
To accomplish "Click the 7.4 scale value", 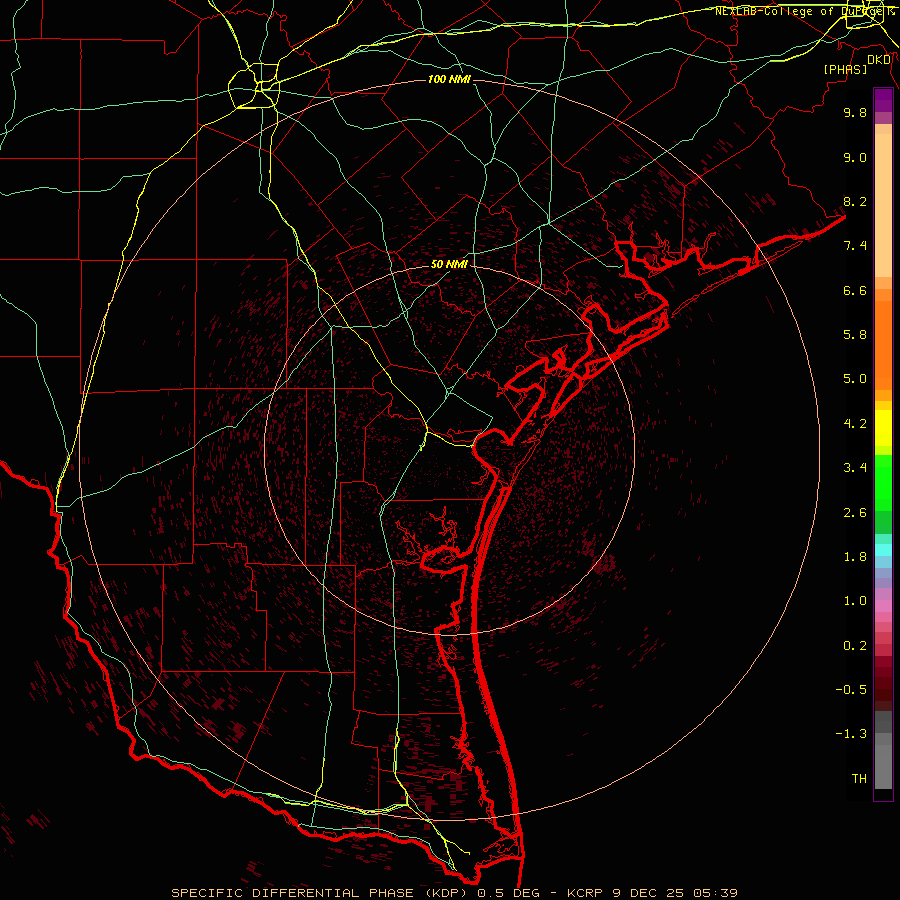I will [855, 246].
